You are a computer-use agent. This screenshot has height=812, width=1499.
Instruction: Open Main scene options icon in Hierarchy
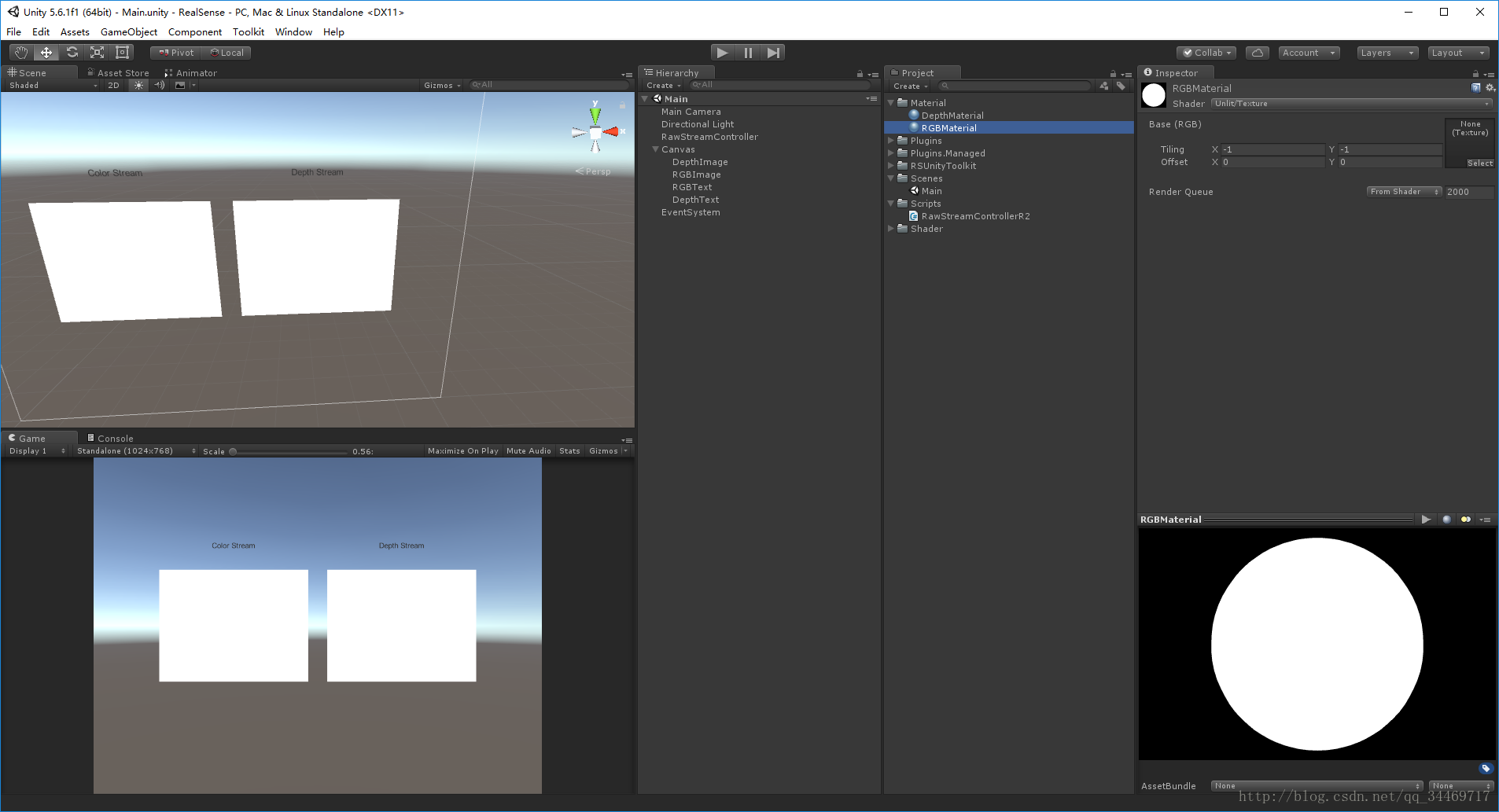click(871, 99)
